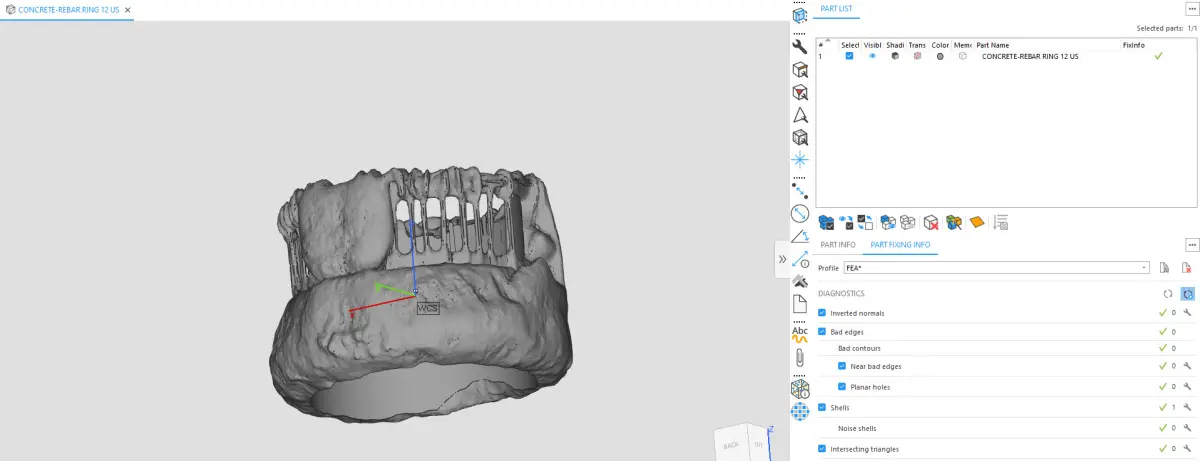This screenshot has width=1200, height=461.
Task: Open the wrench fixing tool in sidebar
Action: tap(799, 48)
